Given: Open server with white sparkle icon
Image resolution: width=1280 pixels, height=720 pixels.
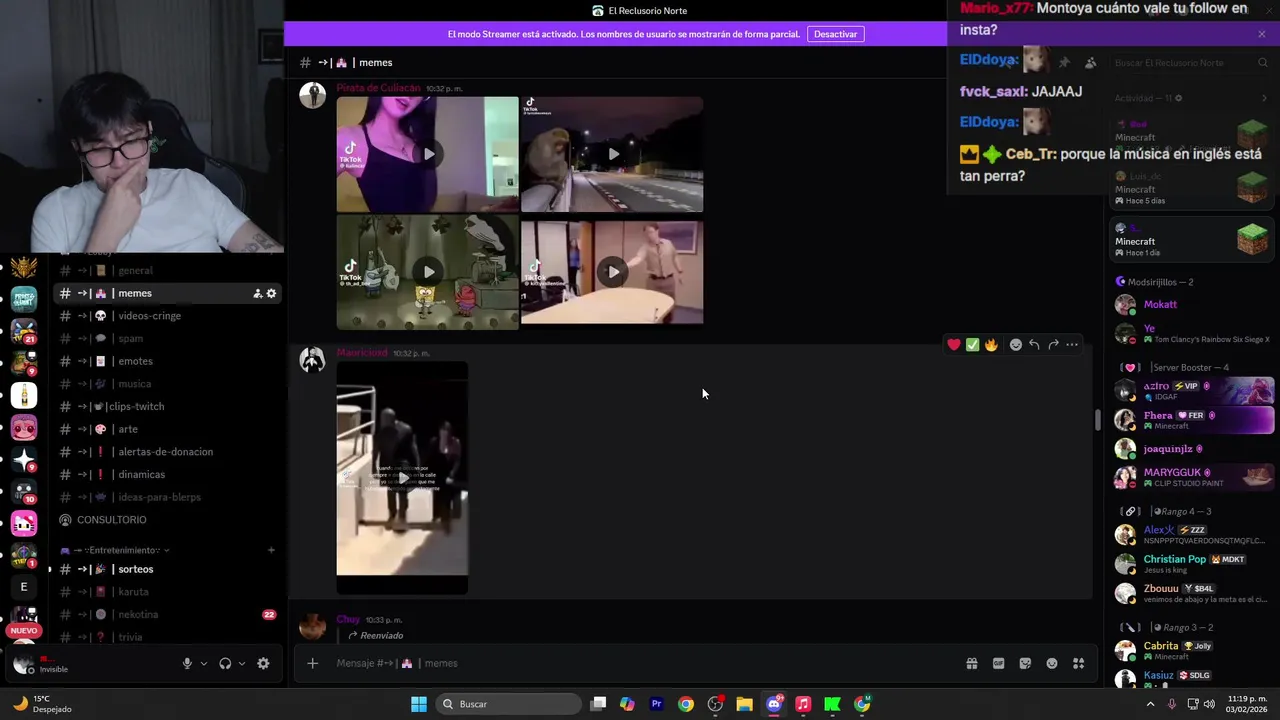Looking at the screenshot, I should 24,459.
